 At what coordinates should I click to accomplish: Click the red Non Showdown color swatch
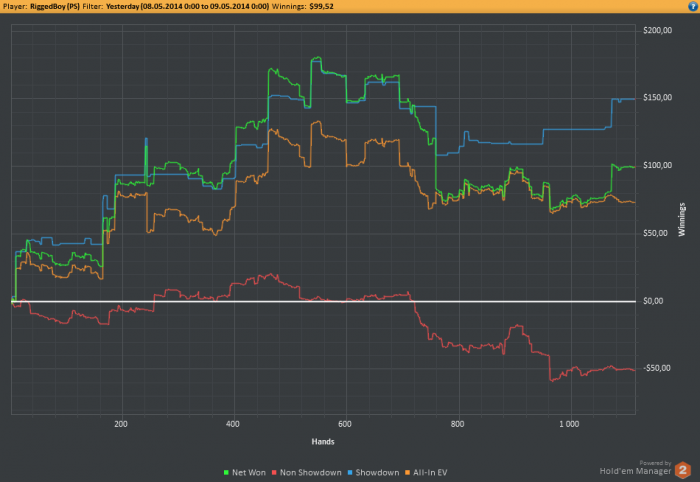275,472
